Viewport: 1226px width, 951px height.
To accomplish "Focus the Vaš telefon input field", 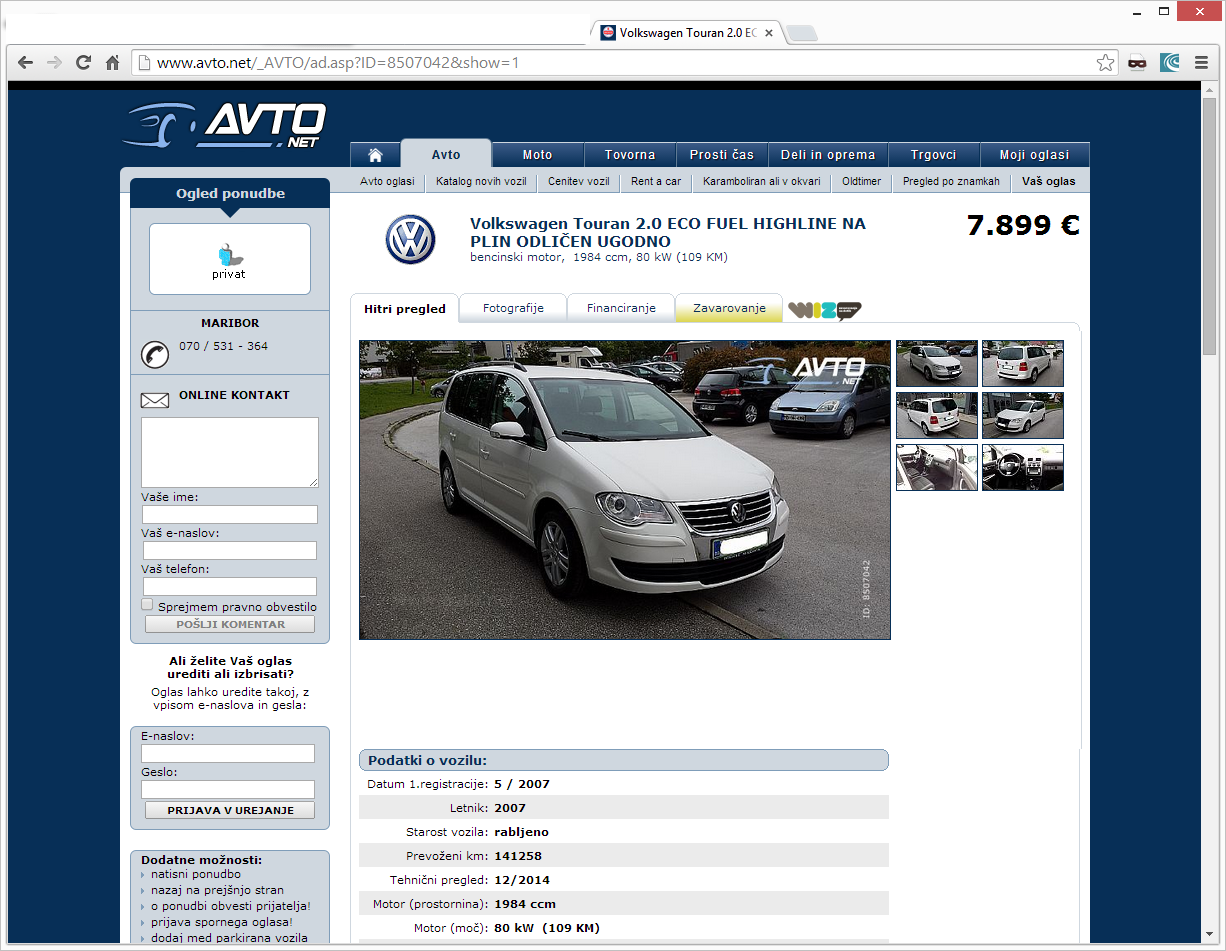I will [230, 587].
